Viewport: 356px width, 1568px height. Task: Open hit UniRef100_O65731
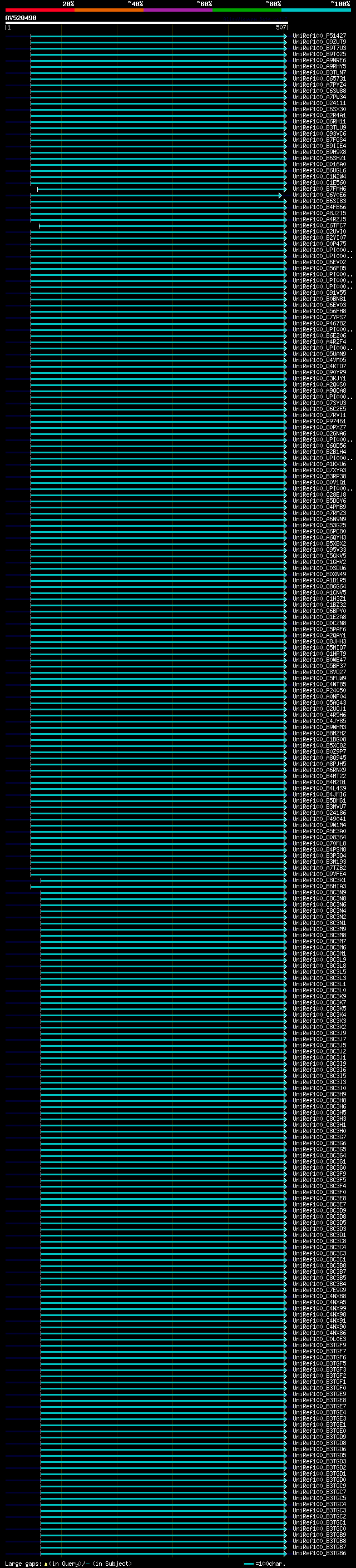319,78
